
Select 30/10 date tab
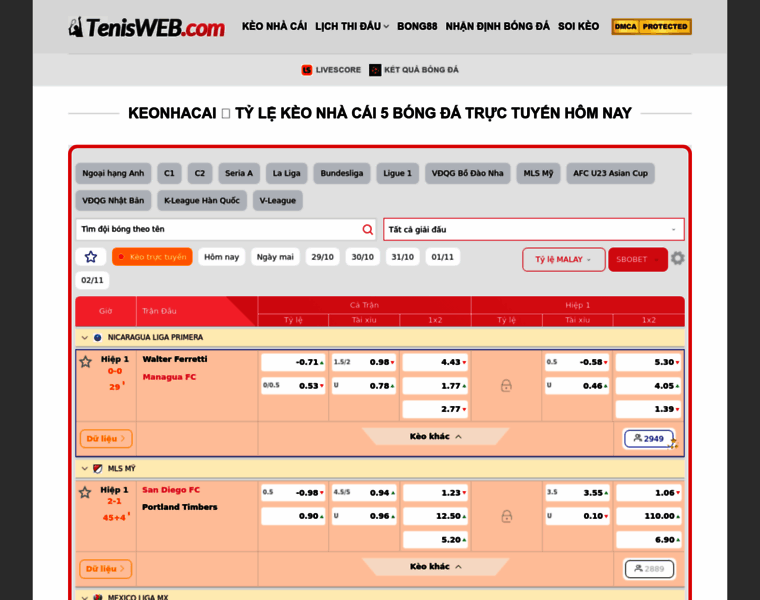click(363, 257)
